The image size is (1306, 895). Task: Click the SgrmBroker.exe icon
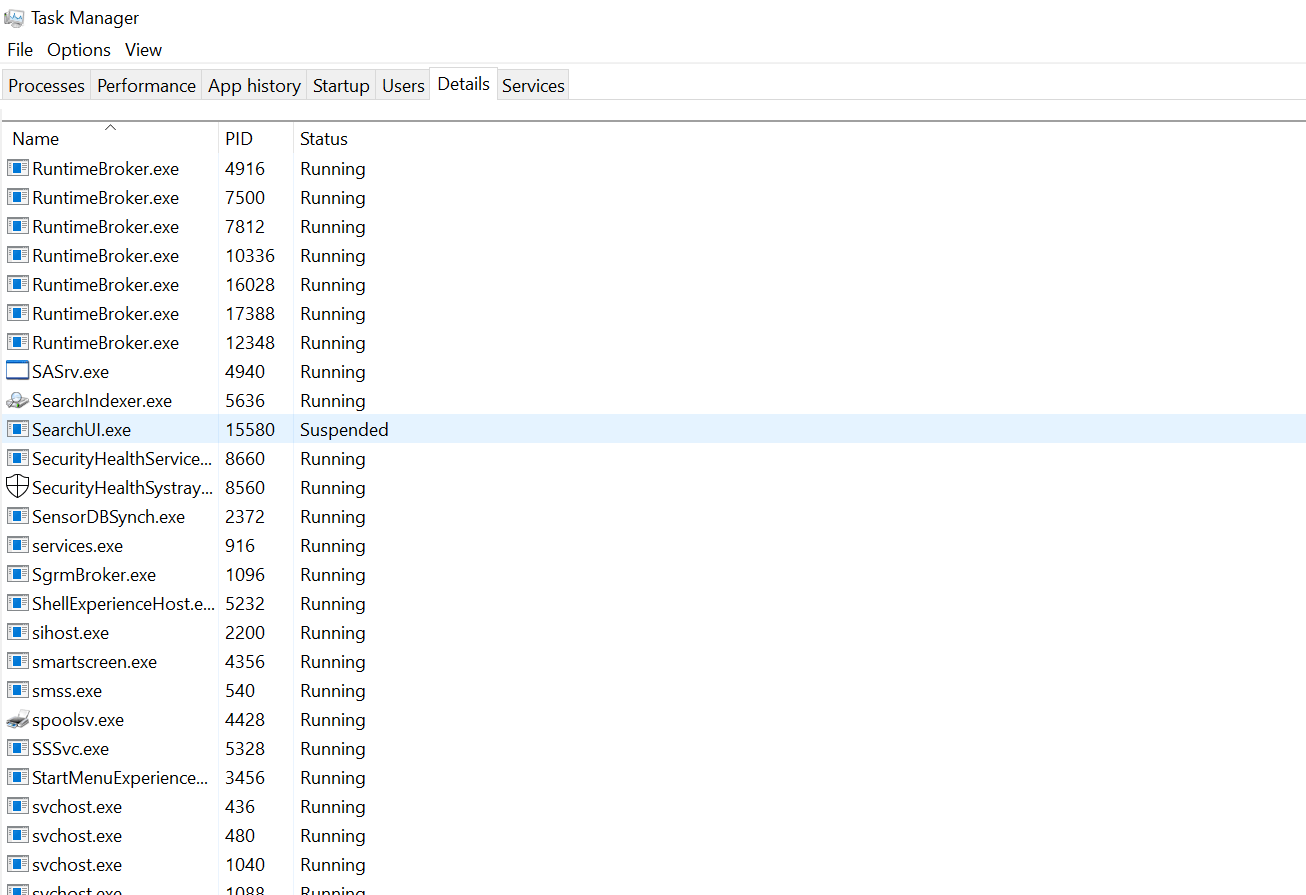pos(18,574)
